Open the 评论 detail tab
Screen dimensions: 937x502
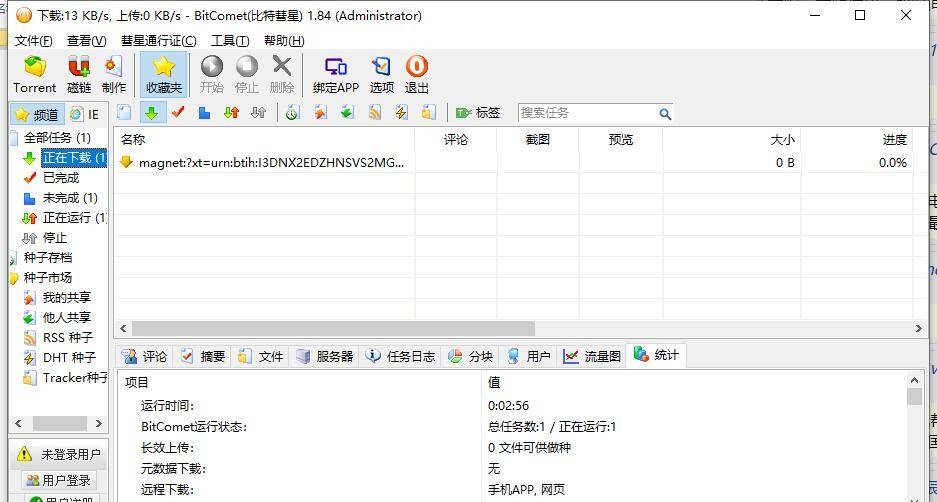click(144, 356)
